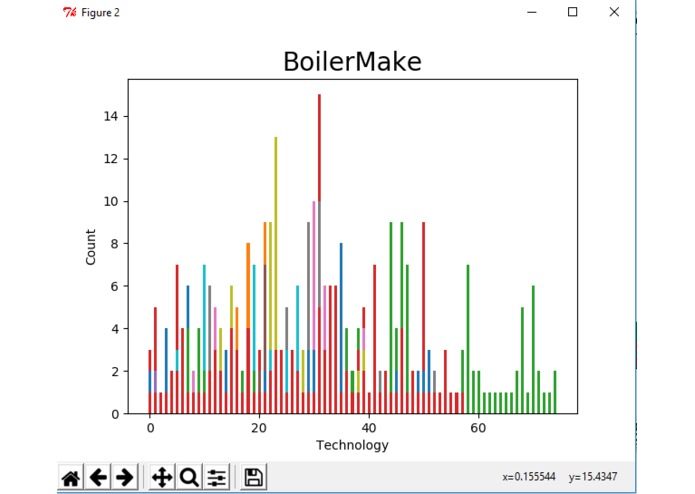Image resolution: width=695 pixels, height=494 pixels.
Task: Save the figure with floppy icon
Action: tap(254, 478)
